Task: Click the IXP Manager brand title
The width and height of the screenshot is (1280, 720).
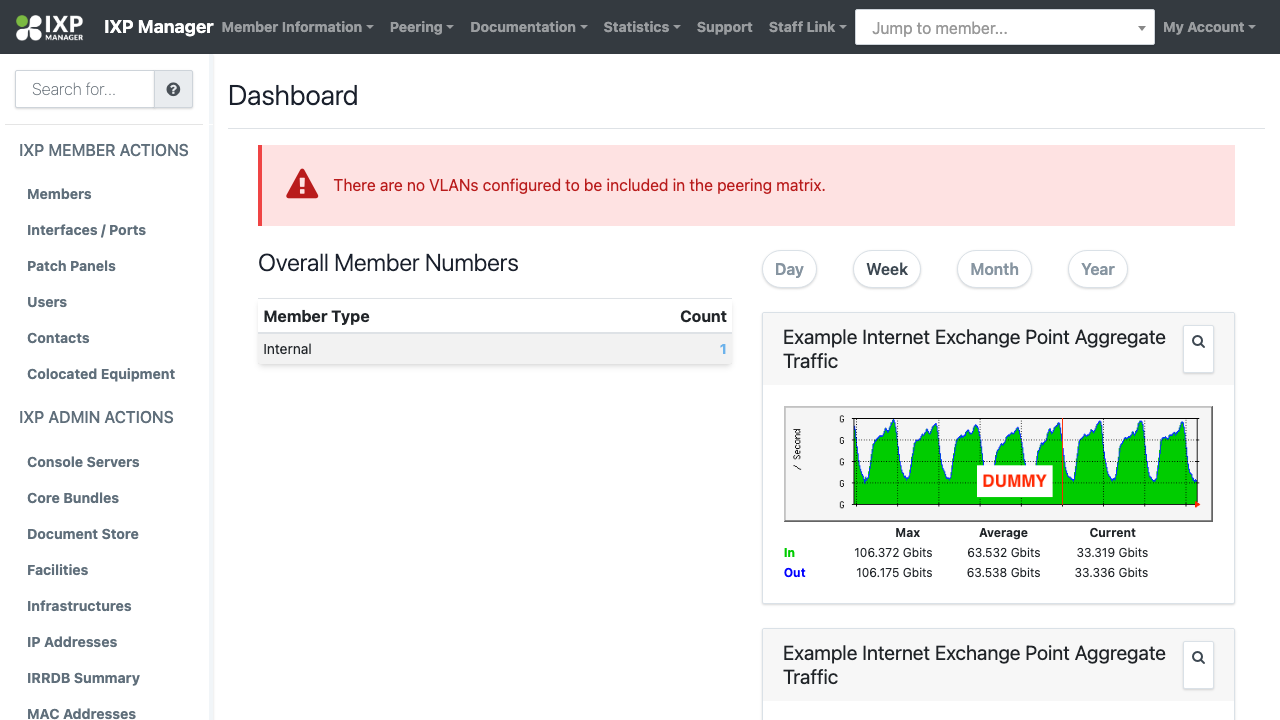Action: (159, 27)
